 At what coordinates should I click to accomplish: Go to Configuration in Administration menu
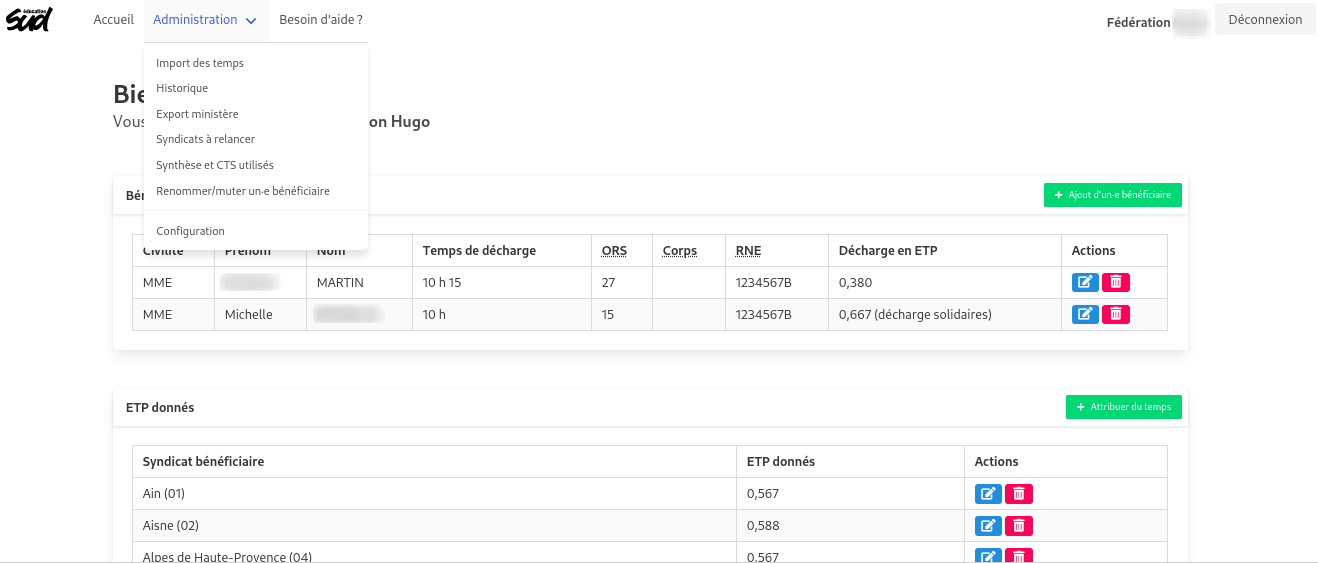click(190, 231)
